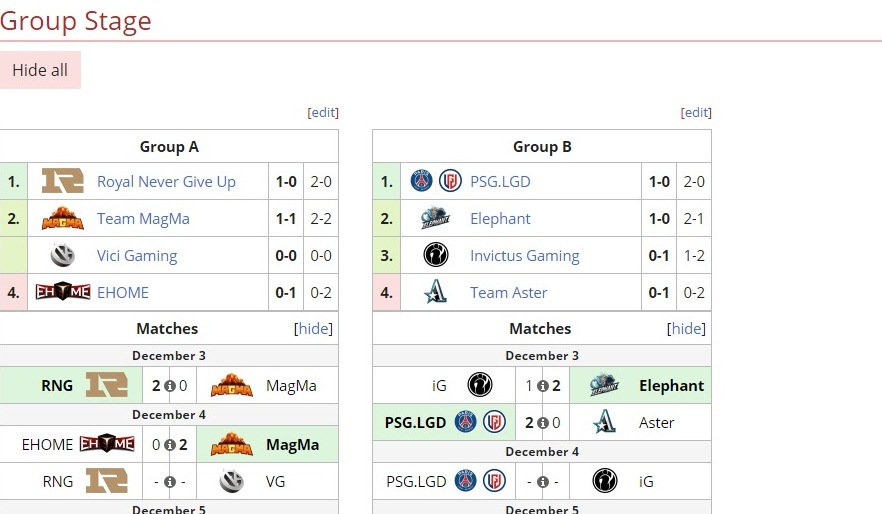Screen dimensions: 882x514
Task: Open info icon for PSG.LGD vs Aster match
Action: 542,423
